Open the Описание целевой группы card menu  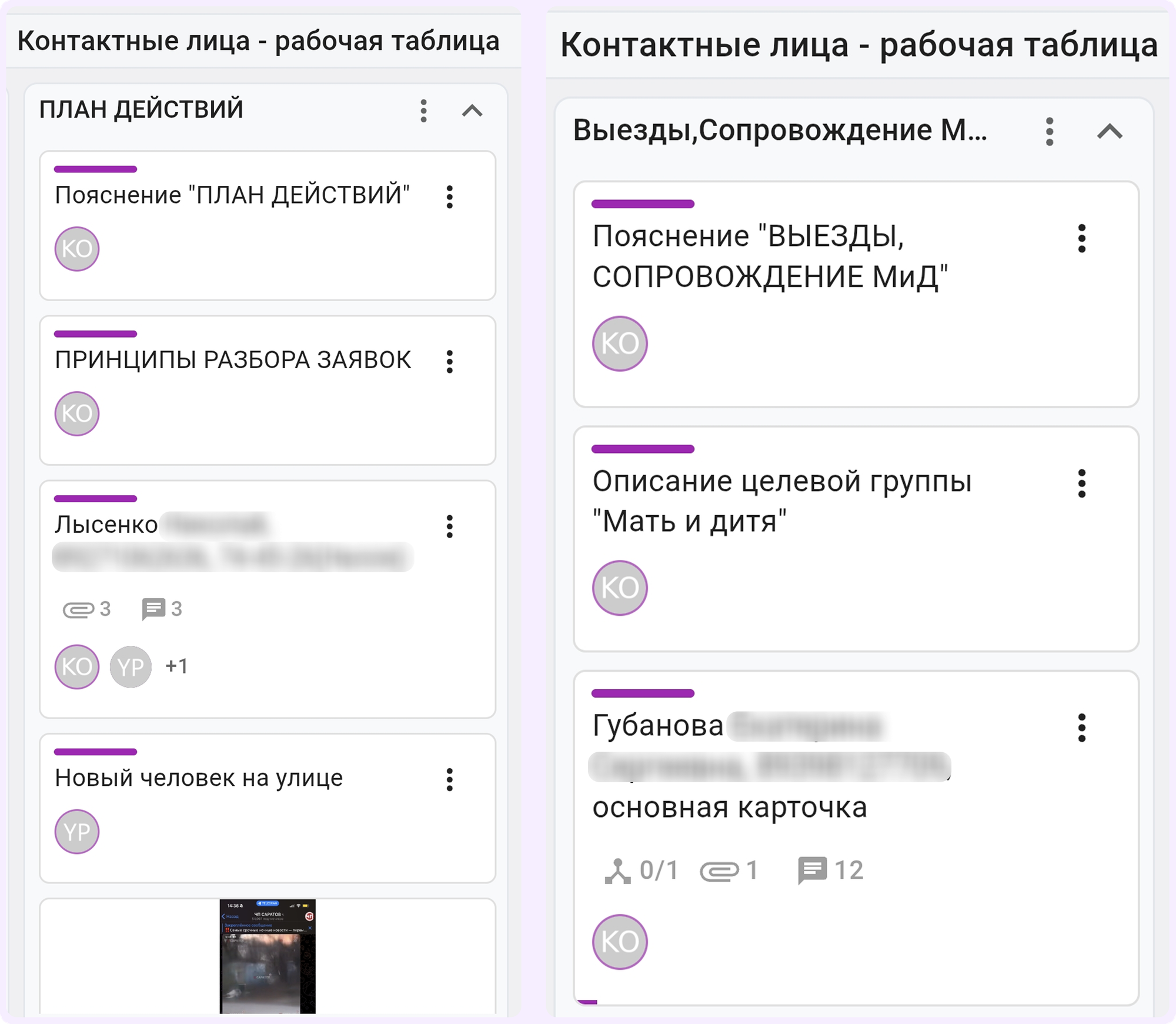point(1081,483)
